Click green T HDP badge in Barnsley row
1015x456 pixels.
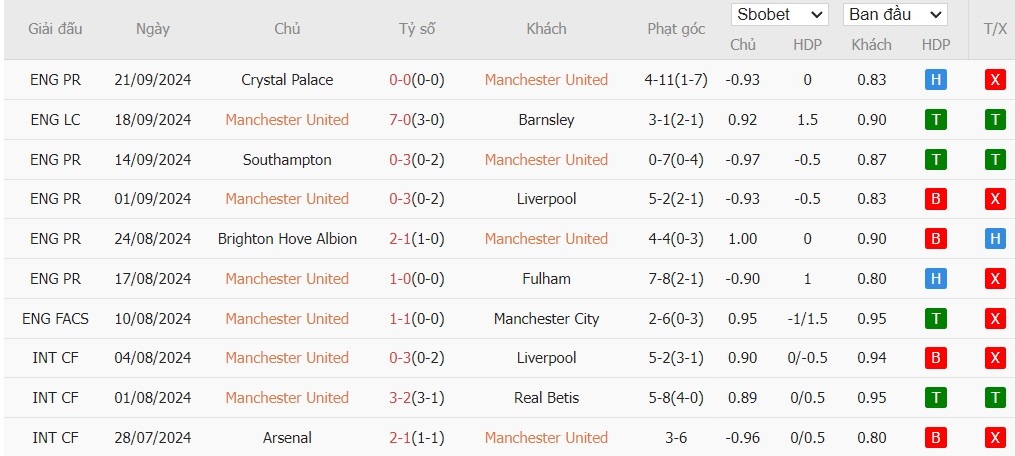(x=935, y=120)
